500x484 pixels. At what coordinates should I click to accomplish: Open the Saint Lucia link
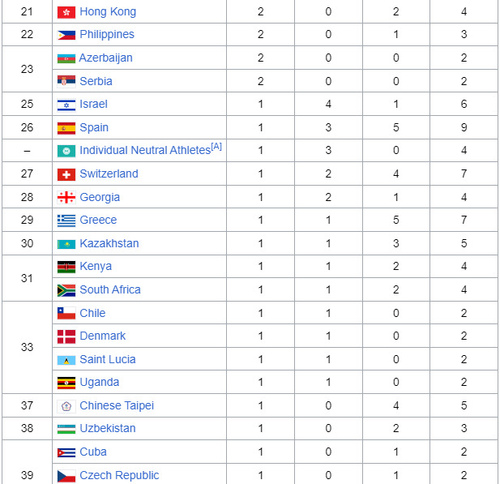tap(108, 360)
